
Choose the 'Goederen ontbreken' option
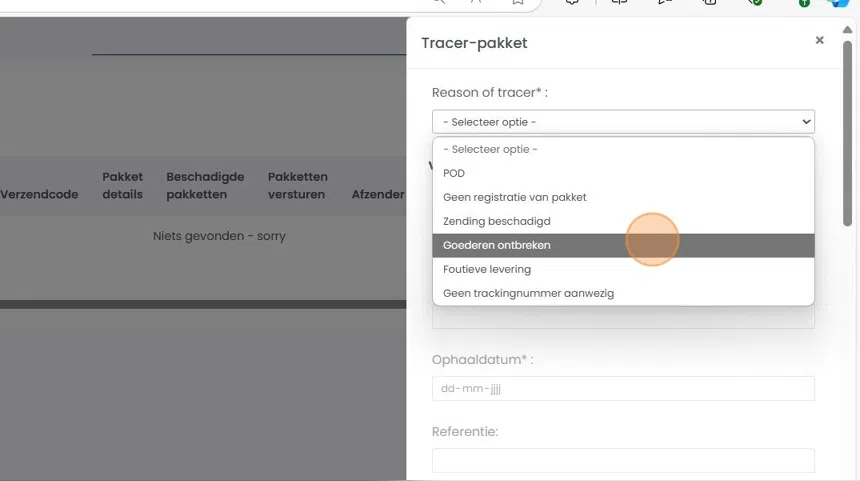(496, 245)
